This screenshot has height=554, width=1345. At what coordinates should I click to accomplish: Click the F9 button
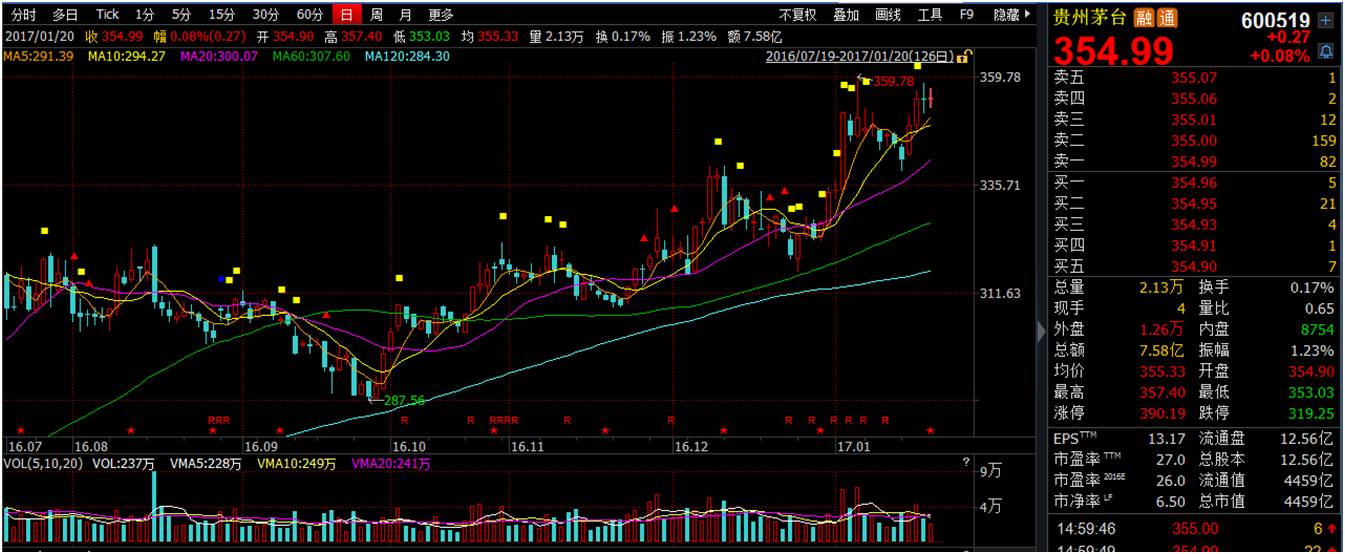[x=967, y=15]
